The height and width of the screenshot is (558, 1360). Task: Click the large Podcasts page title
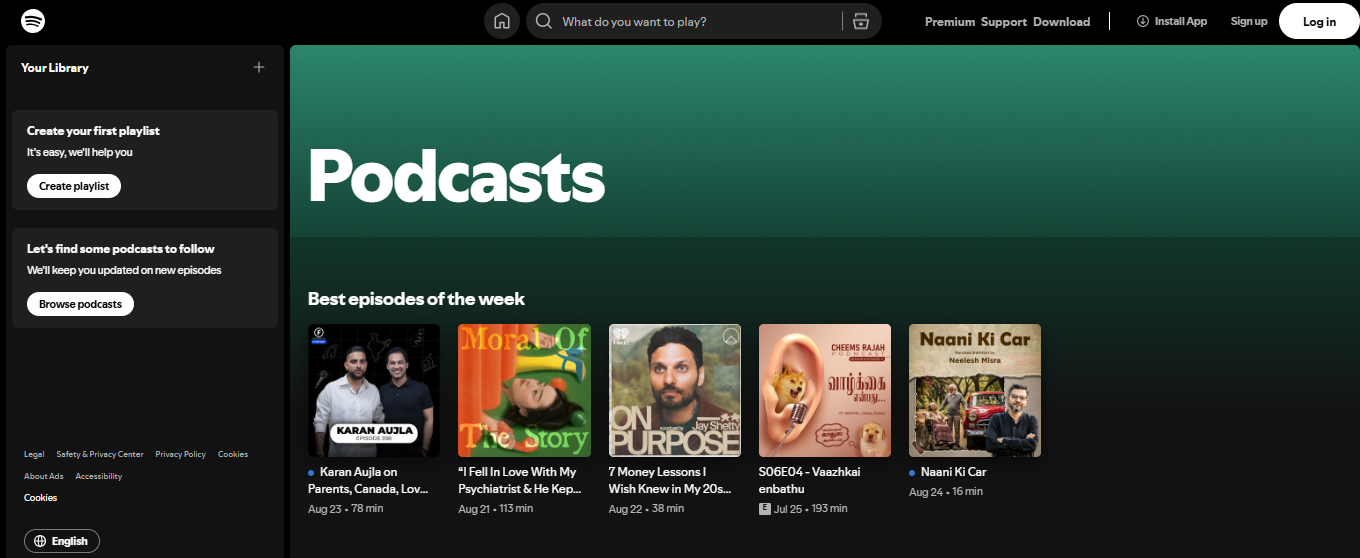(456, 176)
